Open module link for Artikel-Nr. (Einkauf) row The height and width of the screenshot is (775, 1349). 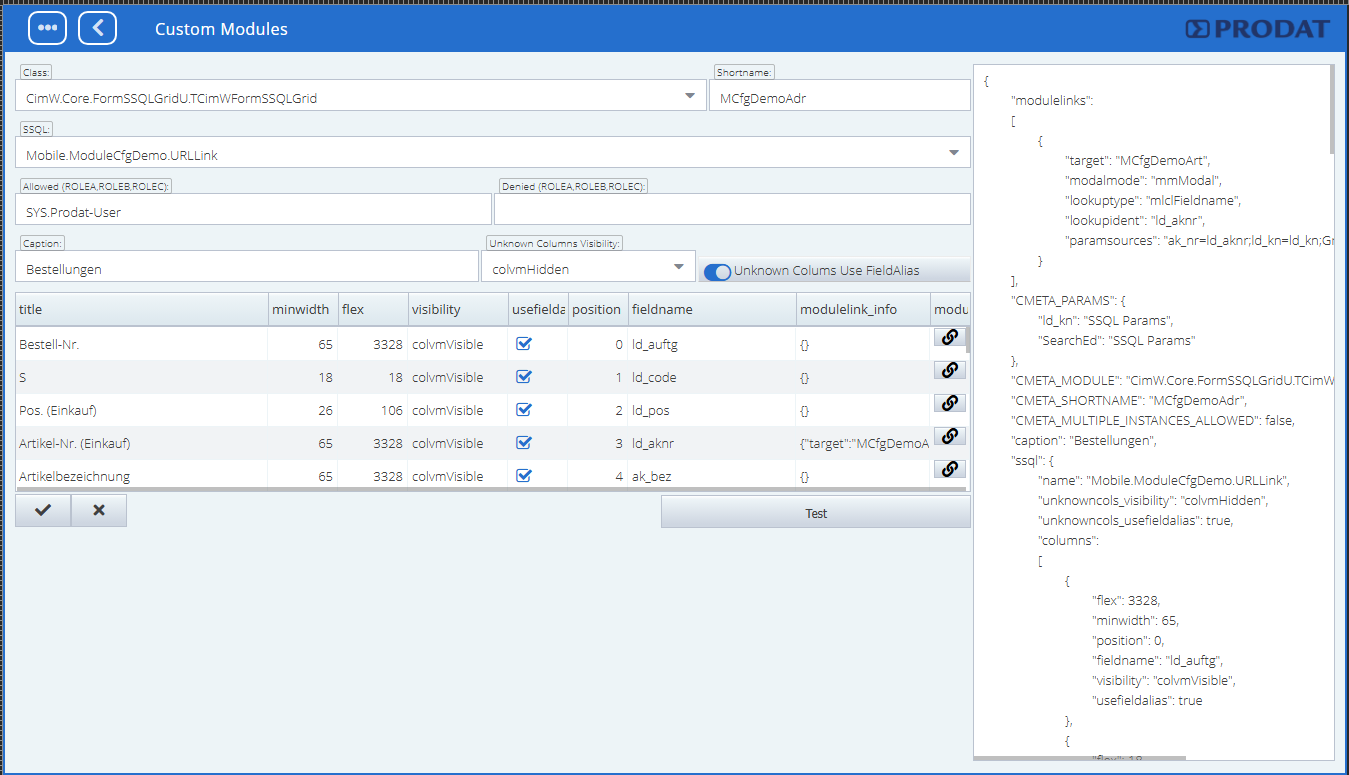pos(949,436)
